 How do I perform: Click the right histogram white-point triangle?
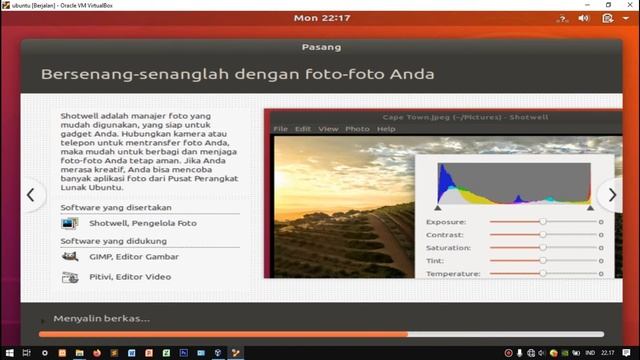click(x=590, y=208)
